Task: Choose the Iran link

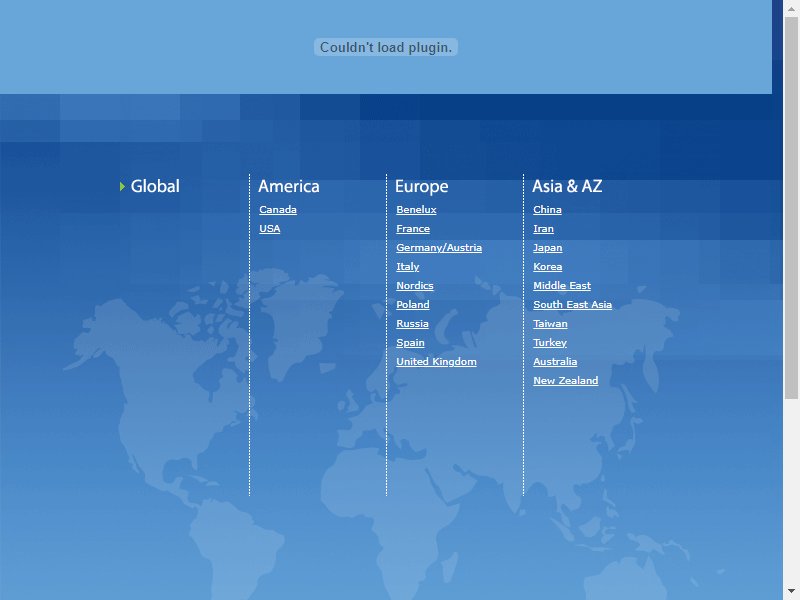Action: click(x=543, y=229)
